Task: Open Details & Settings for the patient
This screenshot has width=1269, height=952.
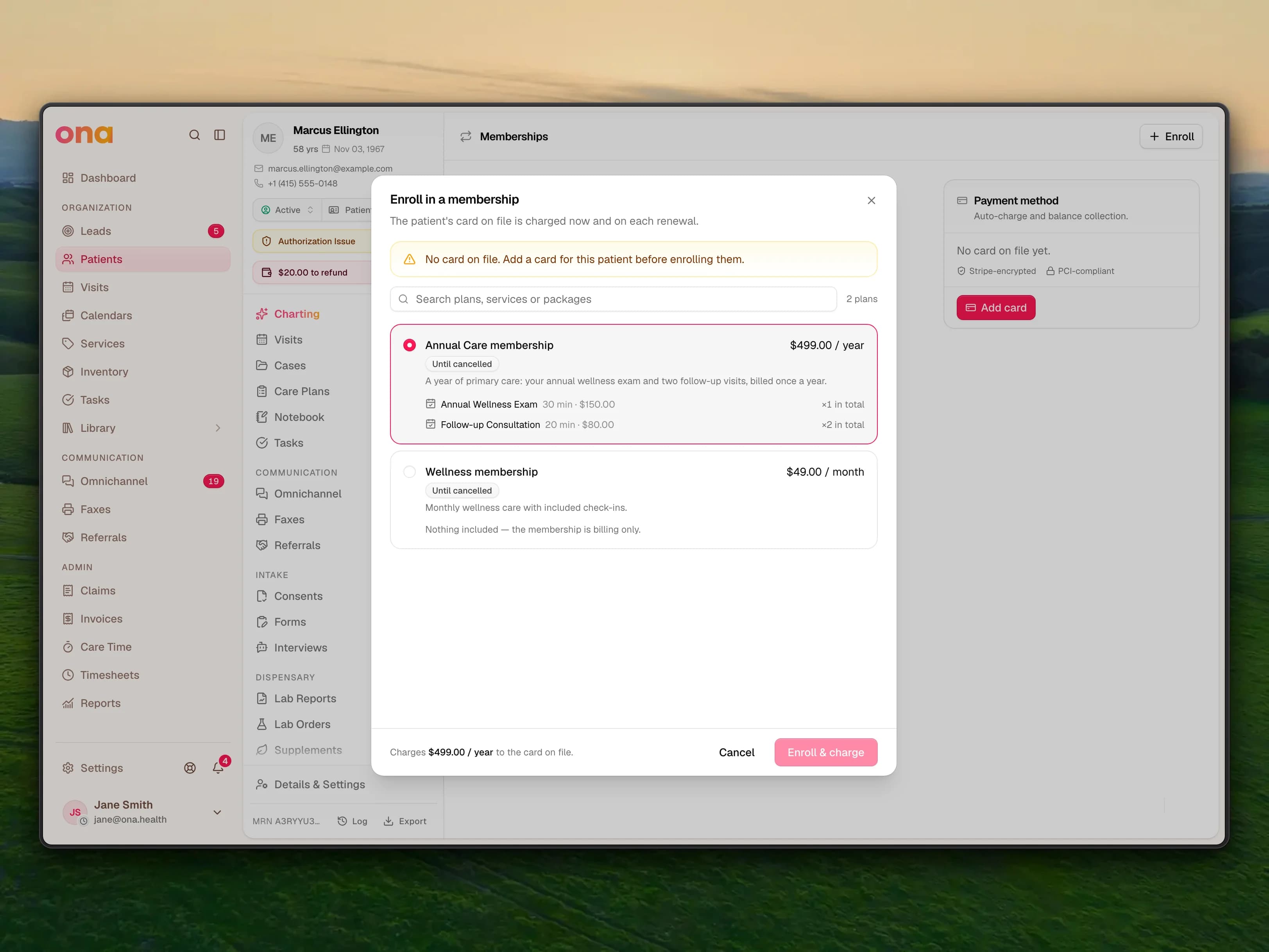Action: (311, 784)
